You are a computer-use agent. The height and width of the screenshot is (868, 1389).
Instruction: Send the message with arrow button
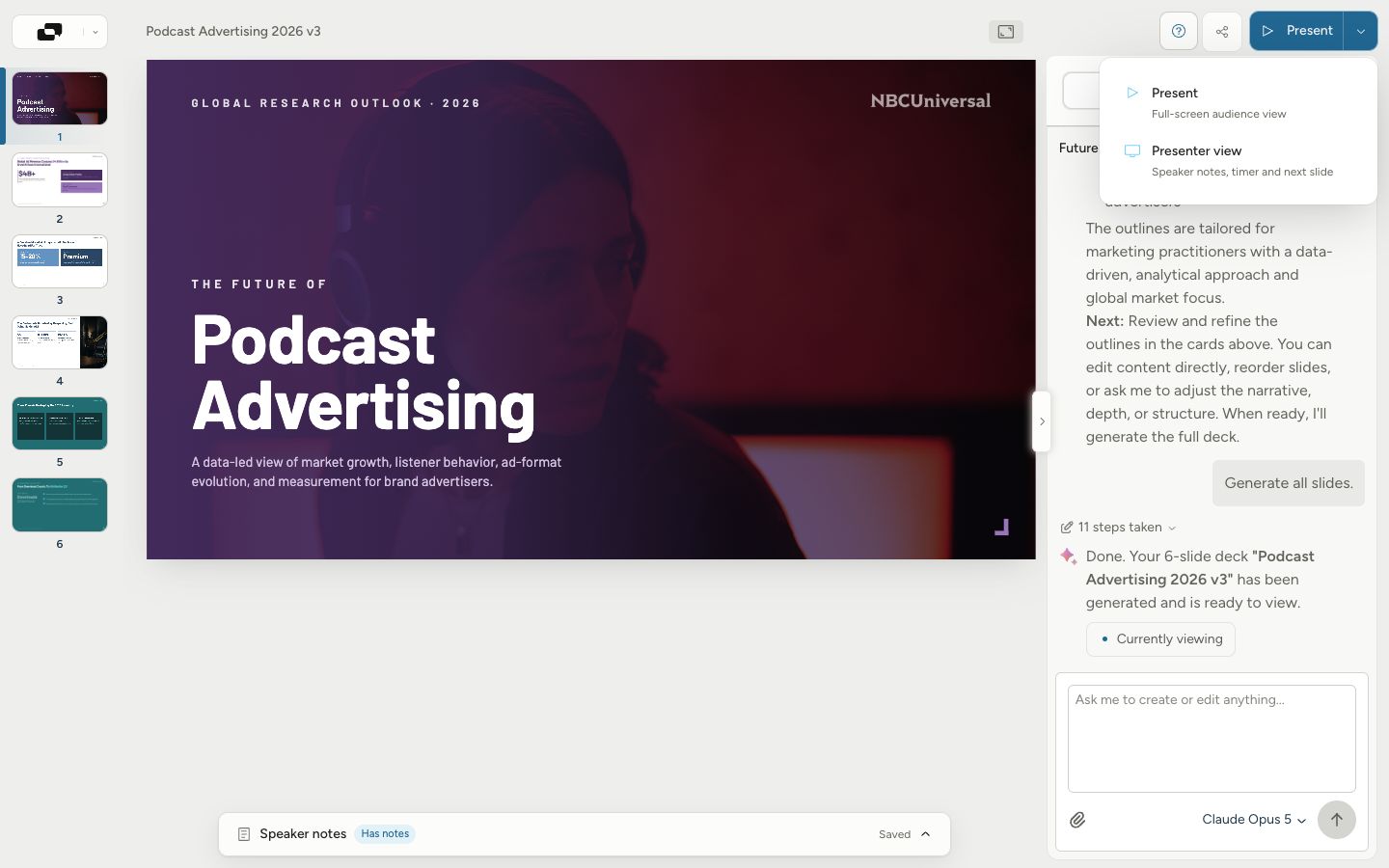coord(1337,820)
